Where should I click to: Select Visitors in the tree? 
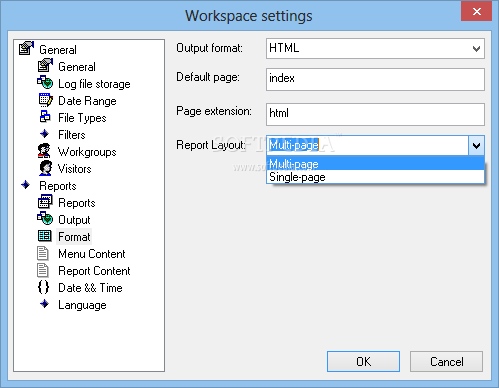75,169
